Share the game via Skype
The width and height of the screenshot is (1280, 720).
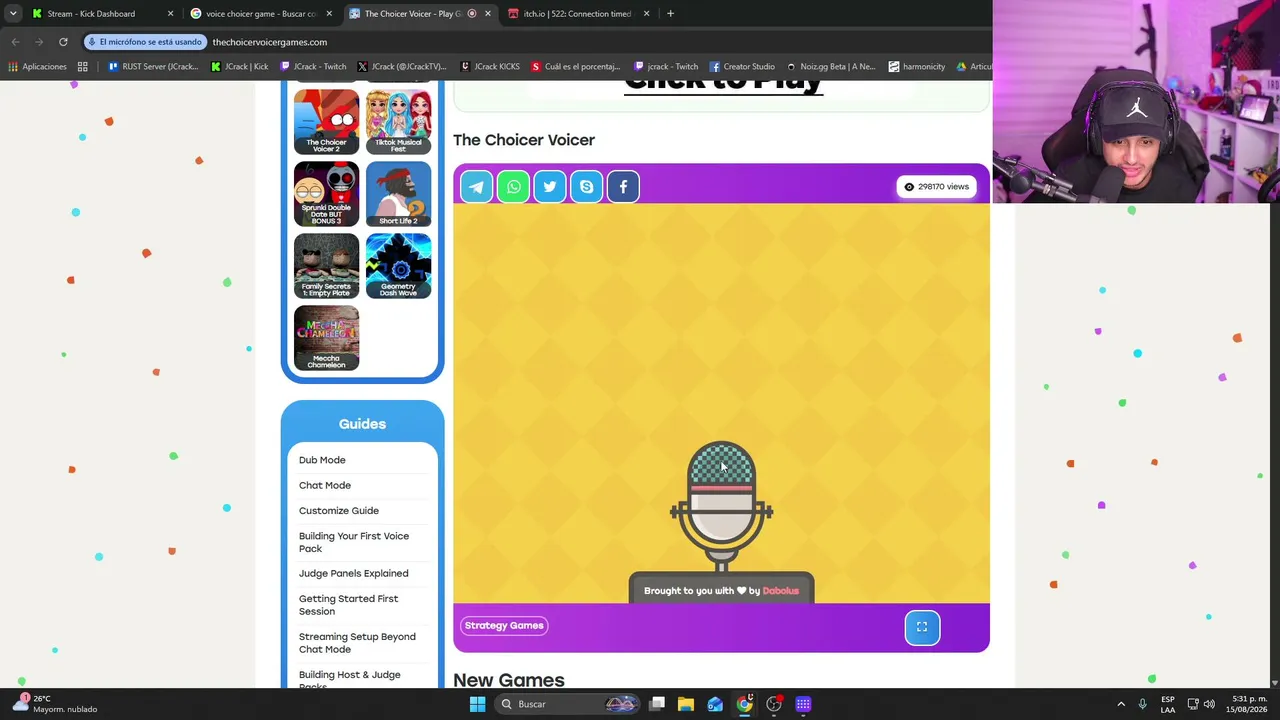click(x=586, y=187)
